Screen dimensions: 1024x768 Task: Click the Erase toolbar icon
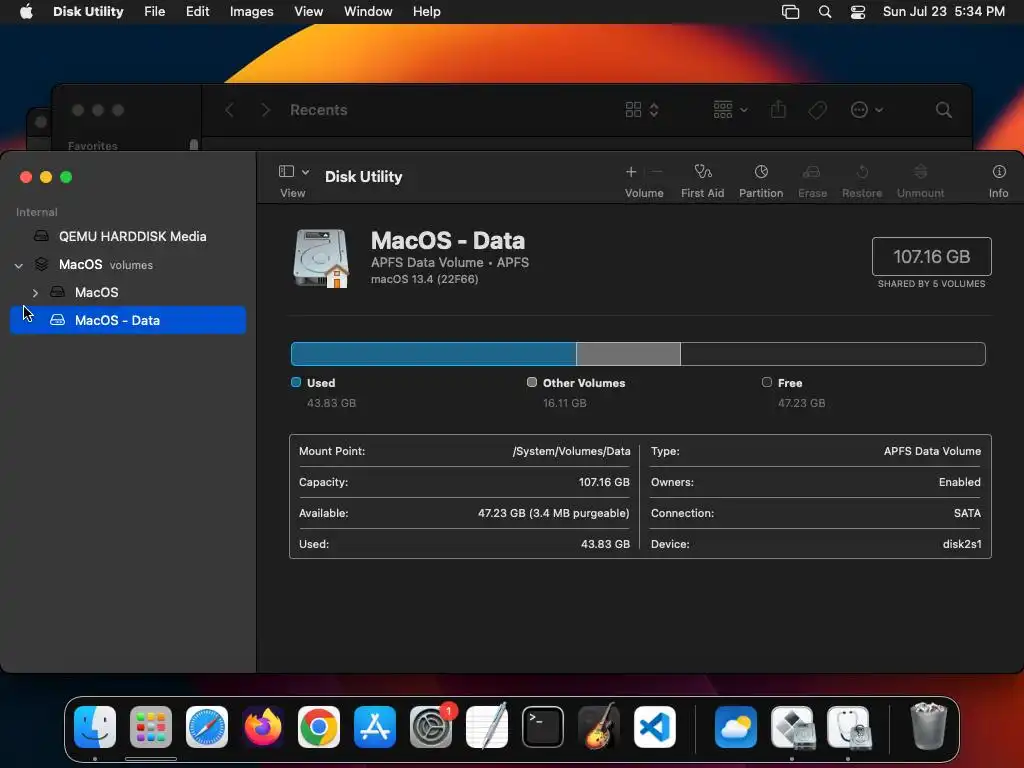[812, 172]
